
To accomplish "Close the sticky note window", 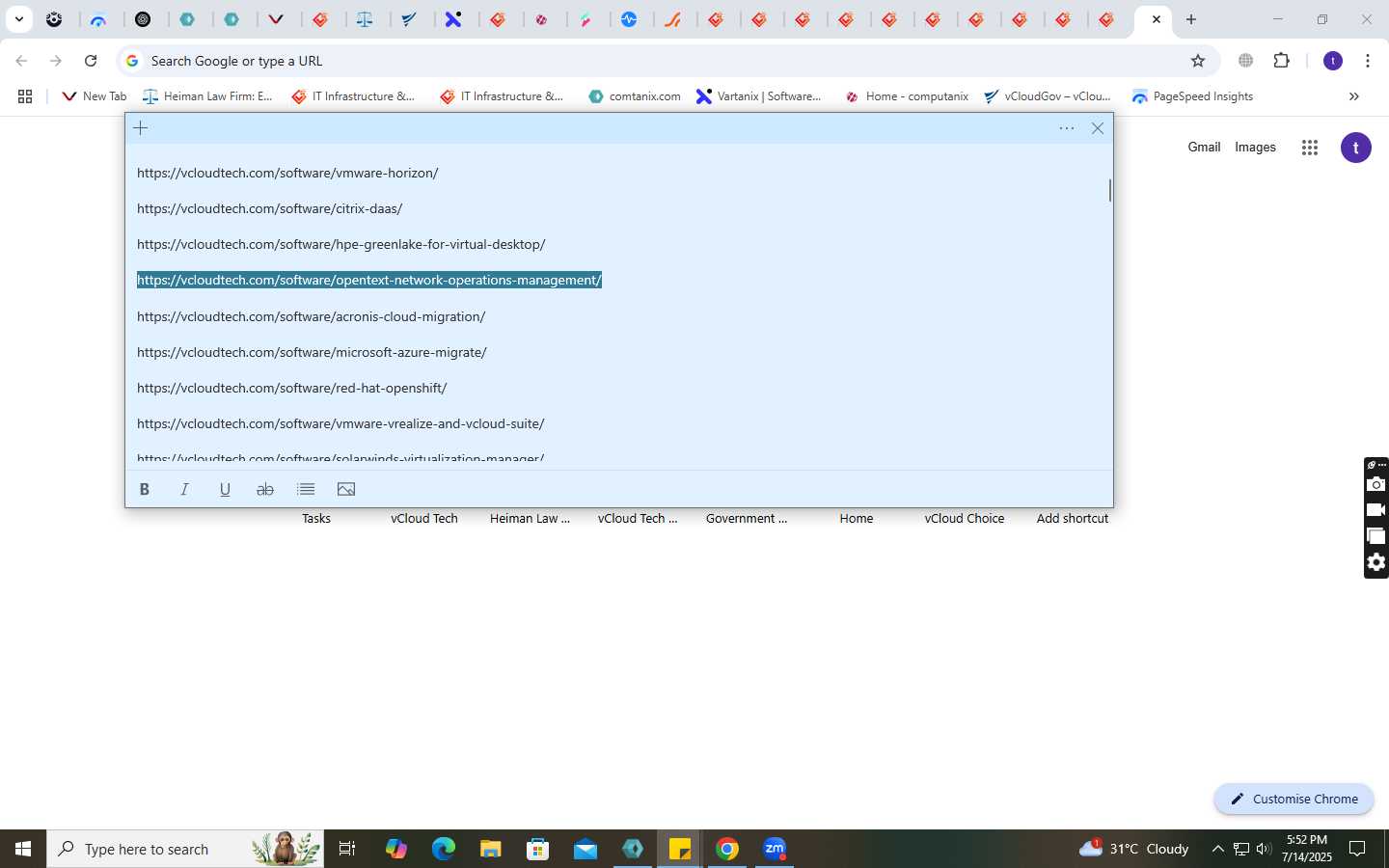I will (x=1098, y=128).
